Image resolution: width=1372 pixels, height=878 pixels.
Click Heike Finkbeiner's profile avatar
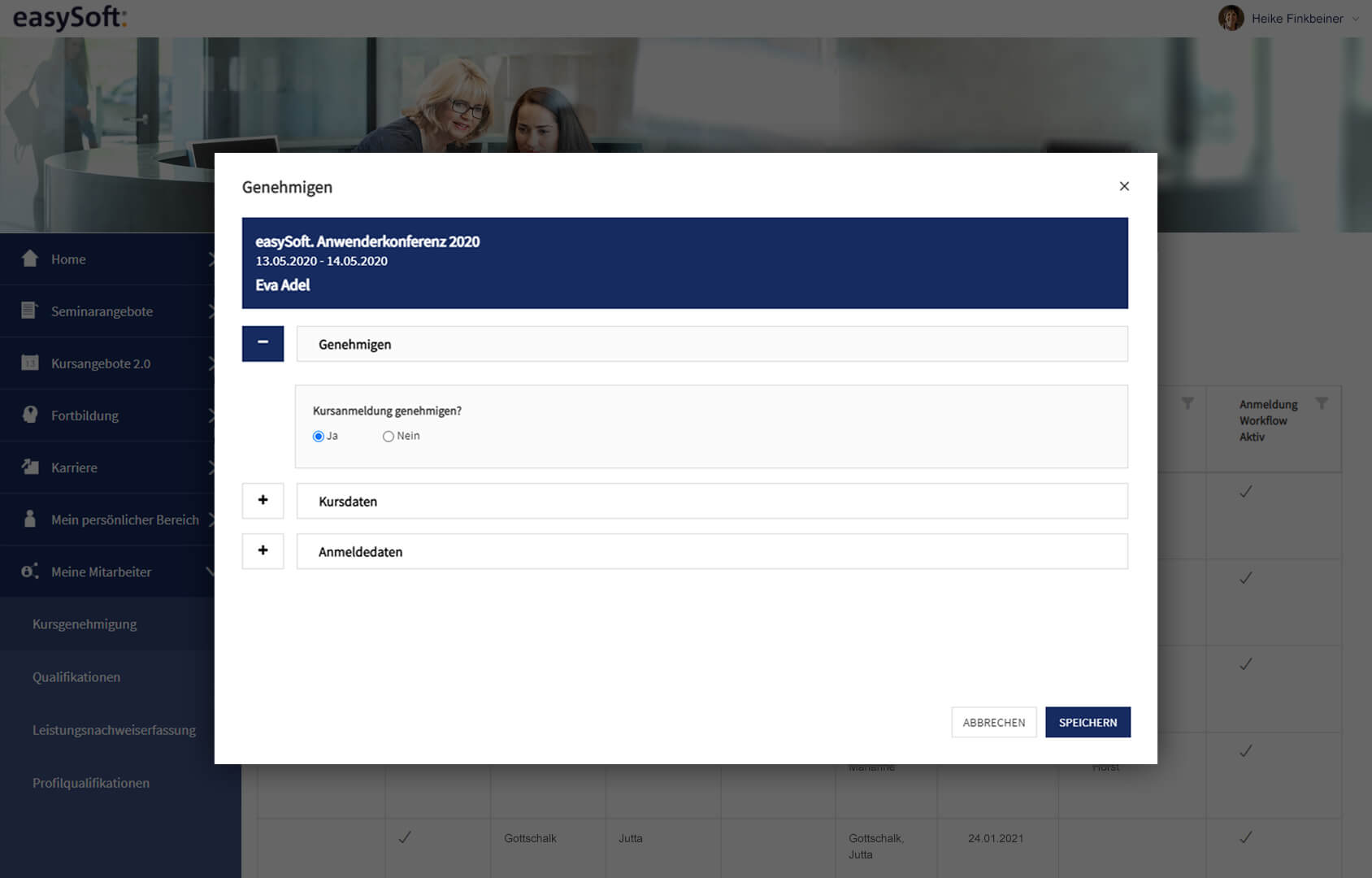tap(1231, 18)
